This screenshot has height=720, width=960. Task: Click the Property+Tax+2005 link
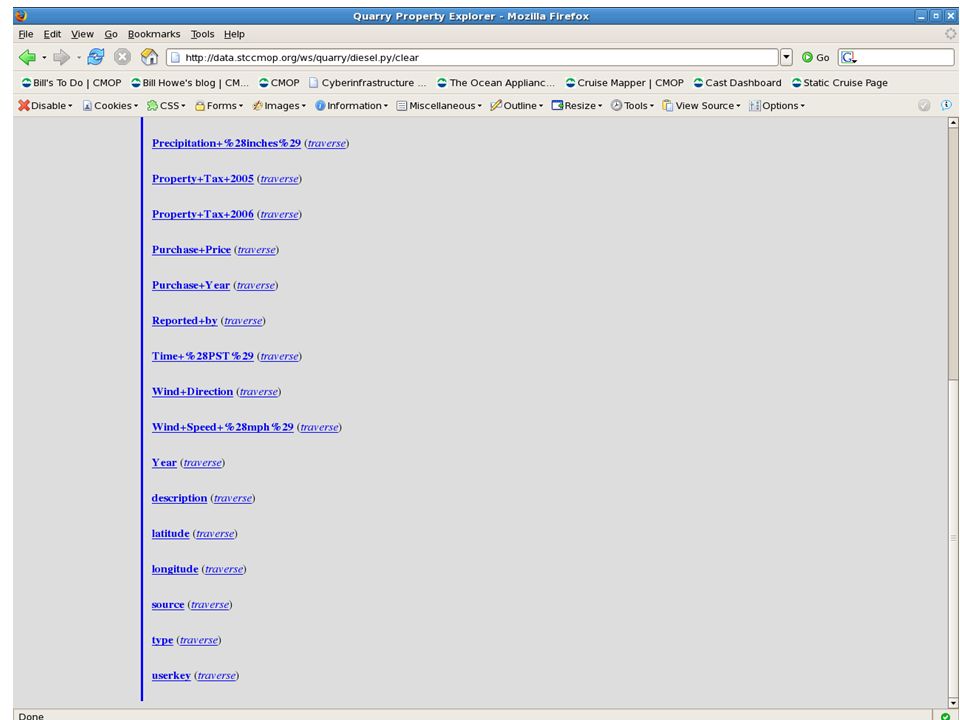pos(203,179)
